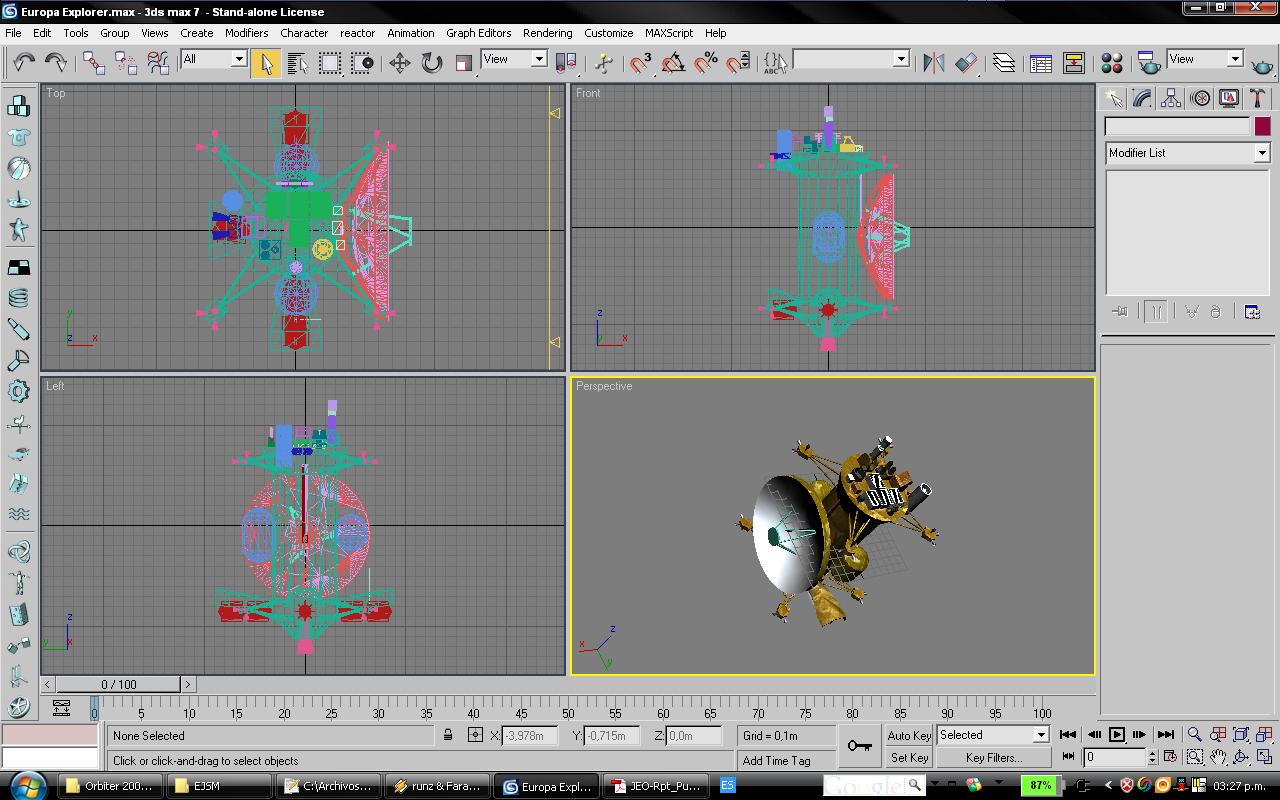The image size is (1280, 800).
Task: Open the Curve Editor
Action: 1041,63
